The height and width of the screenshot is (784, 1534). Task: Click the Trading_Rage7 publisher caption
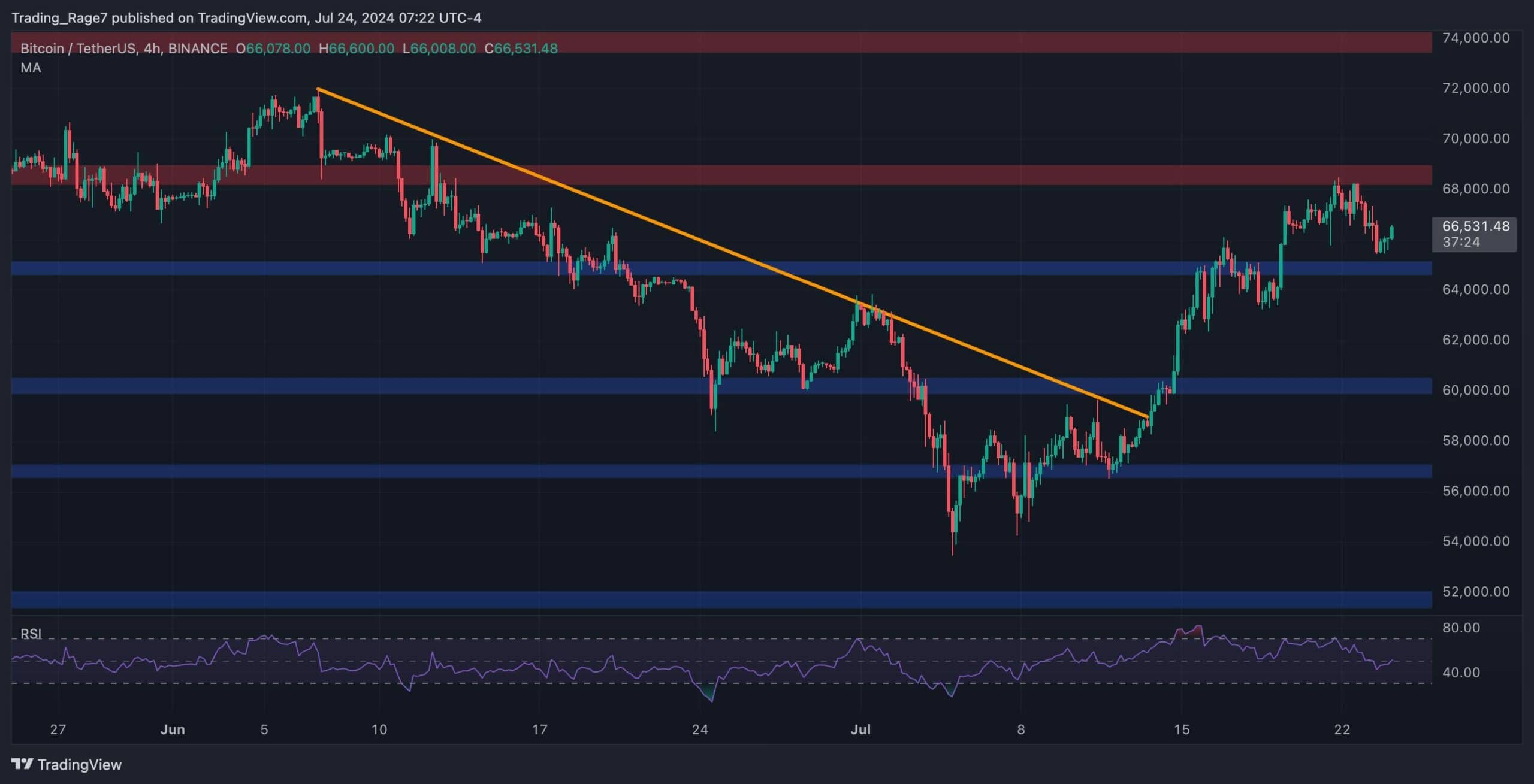point(246,18)
